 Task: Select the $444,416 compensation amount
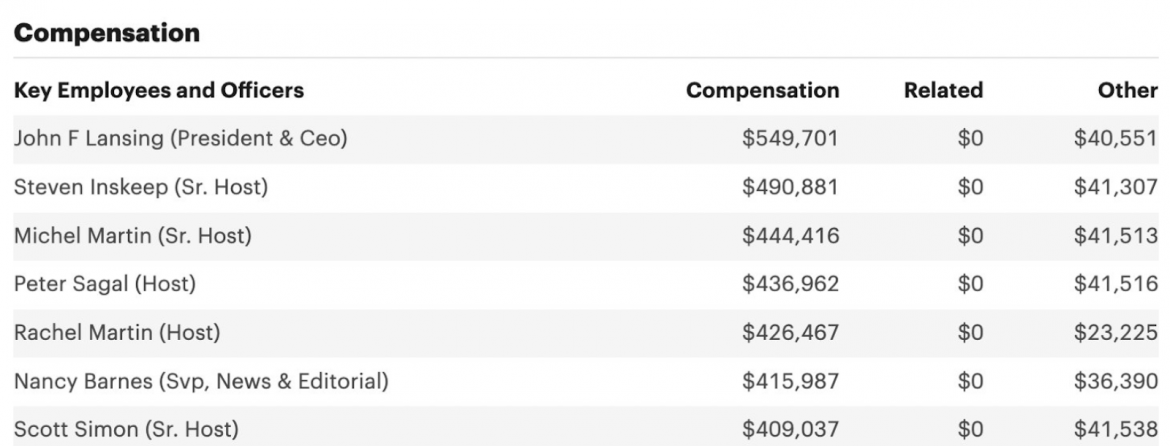coord(790,236)
